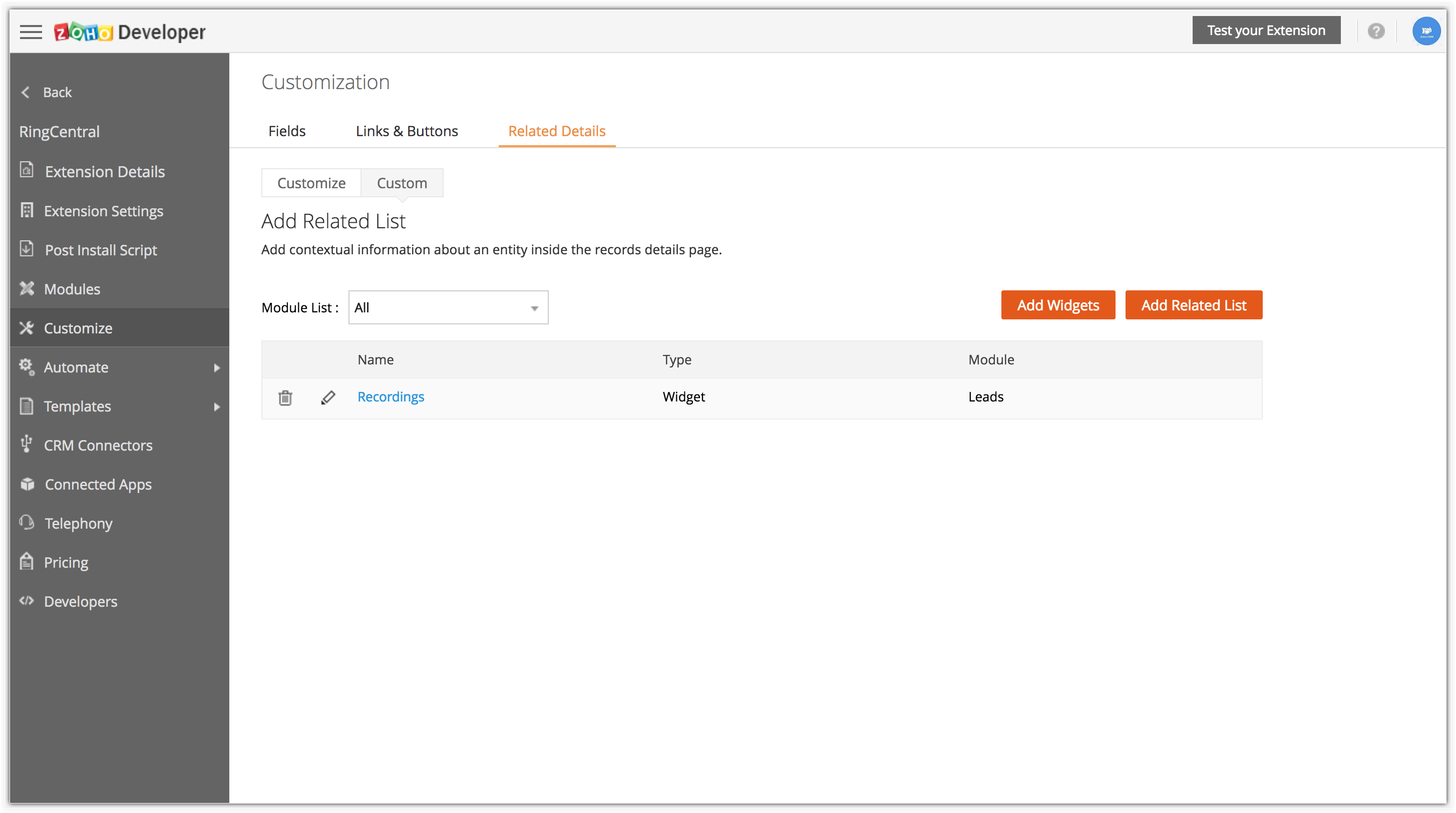Edit Recordings using the pencil icon
Screen dimensions: 1456x813
[x=328, y=398]
